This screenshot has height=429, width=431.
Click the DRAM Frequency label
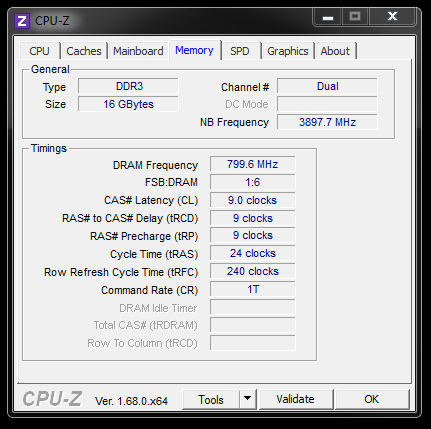(155, 165)
